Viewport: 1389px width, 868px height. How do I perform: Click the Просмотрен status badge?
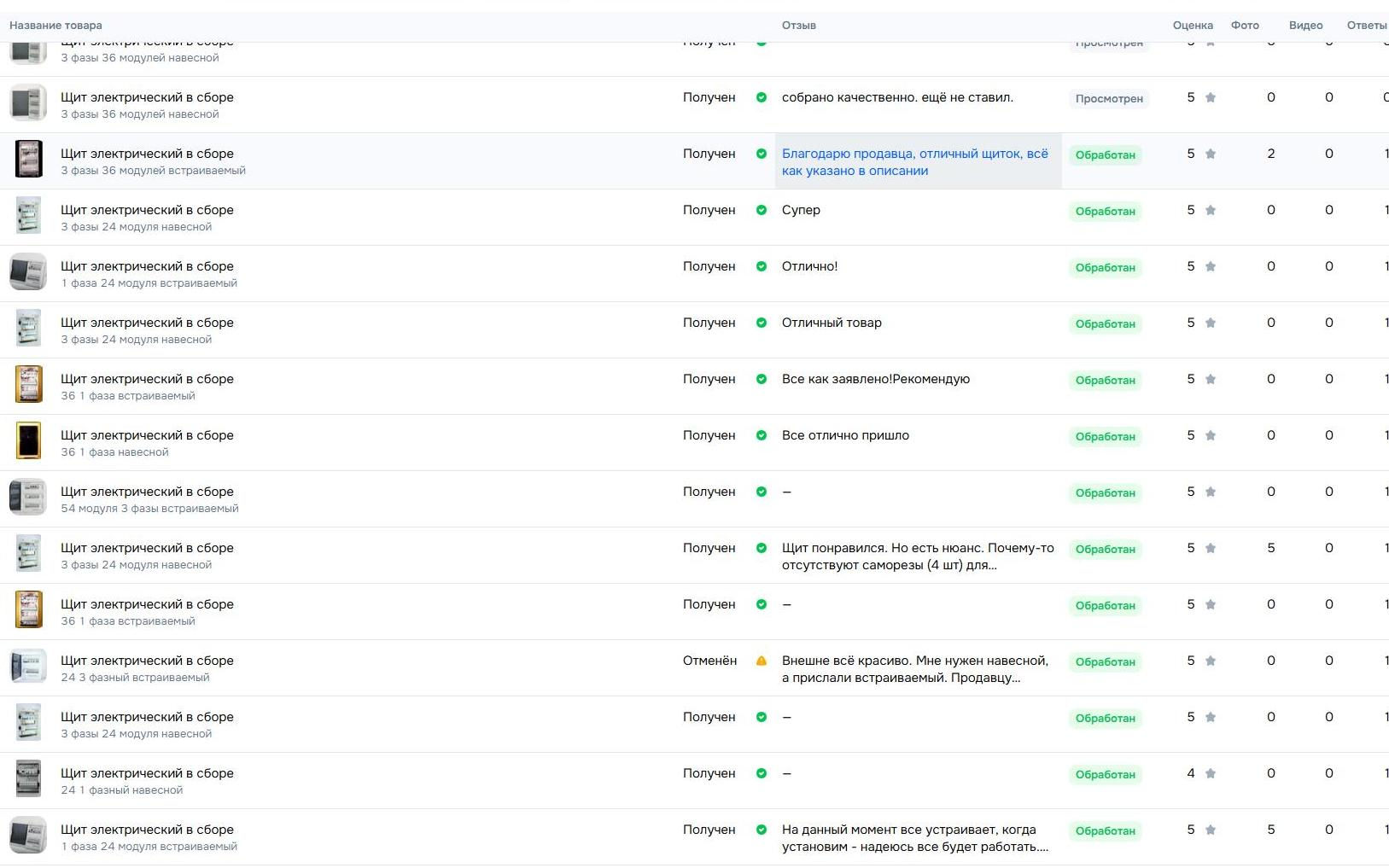click(x=1108, y=99)
